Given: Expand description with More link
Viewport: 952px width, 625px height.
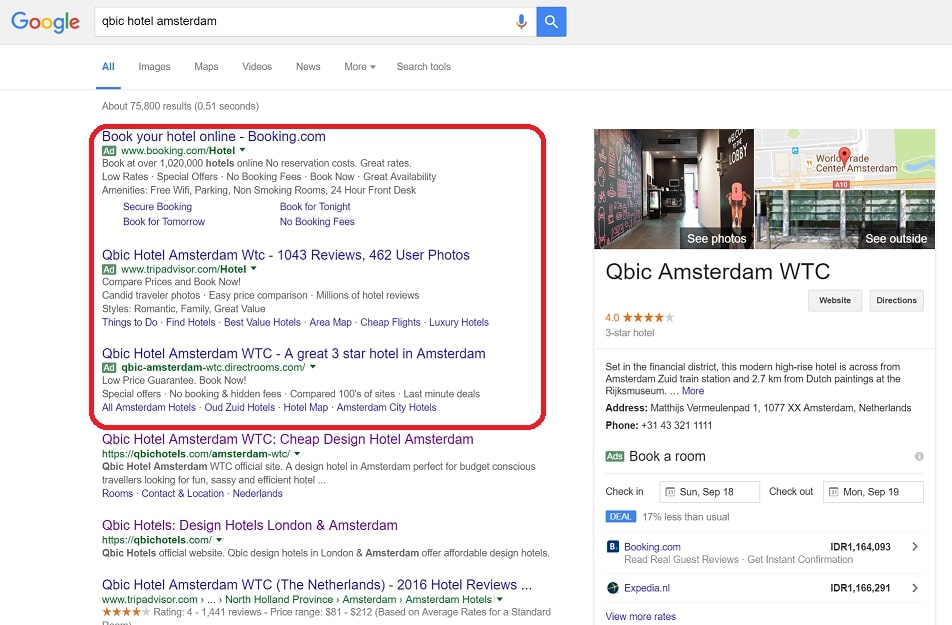Looking at the screenshot, I should [693, 391].
